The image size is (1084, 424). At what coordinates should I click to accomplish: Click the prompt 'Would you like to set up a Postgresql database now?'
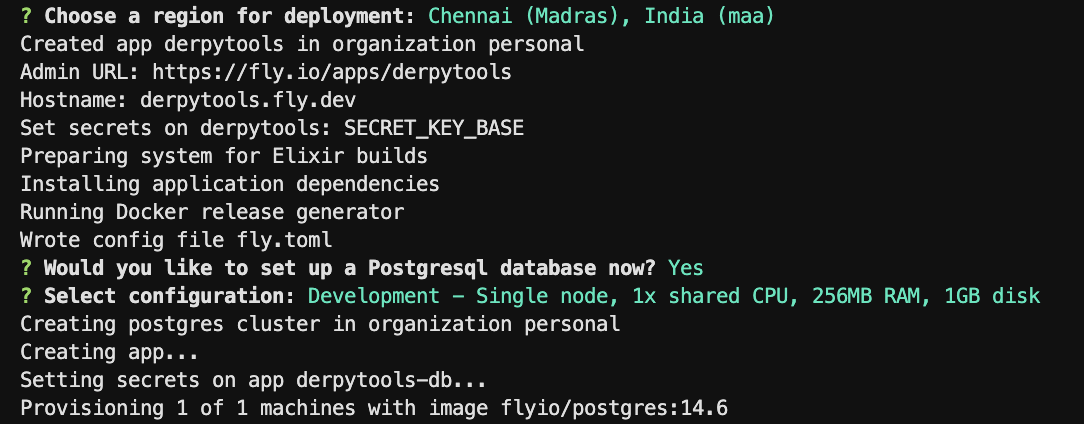pos(350,268)
